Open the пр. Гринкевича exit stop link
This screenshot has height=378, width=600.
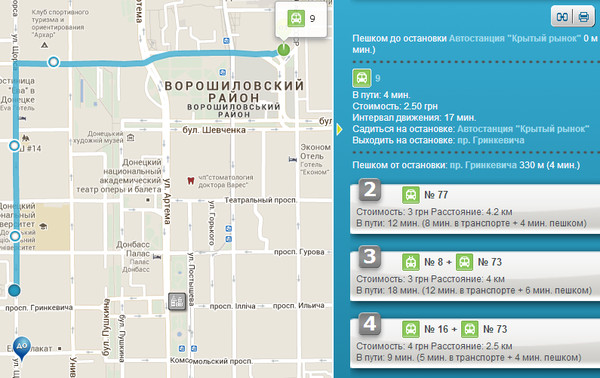click(491, 140)
